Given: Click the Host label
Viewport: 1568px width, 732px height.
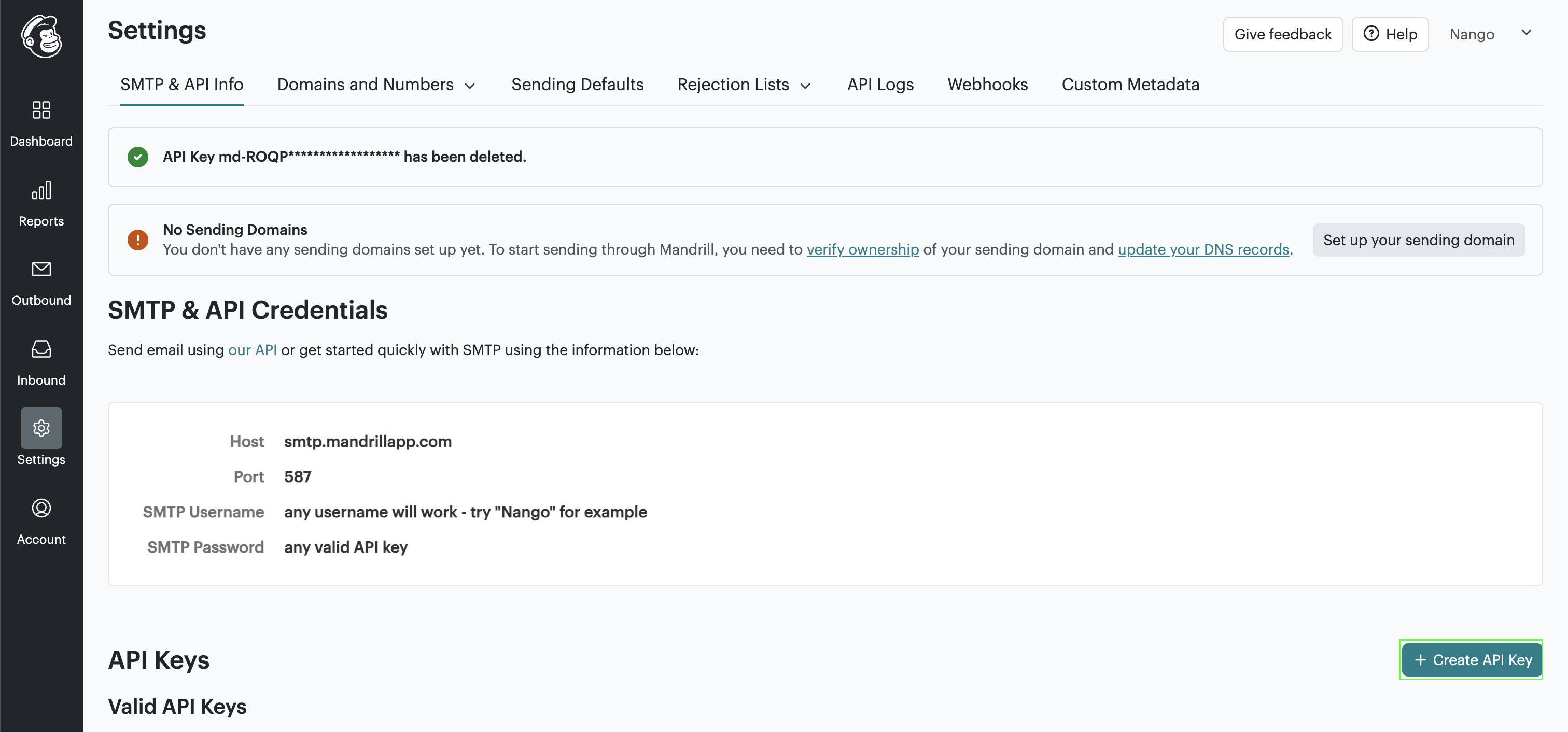Looking at the screenshot, I should click(x=247, y=442).
